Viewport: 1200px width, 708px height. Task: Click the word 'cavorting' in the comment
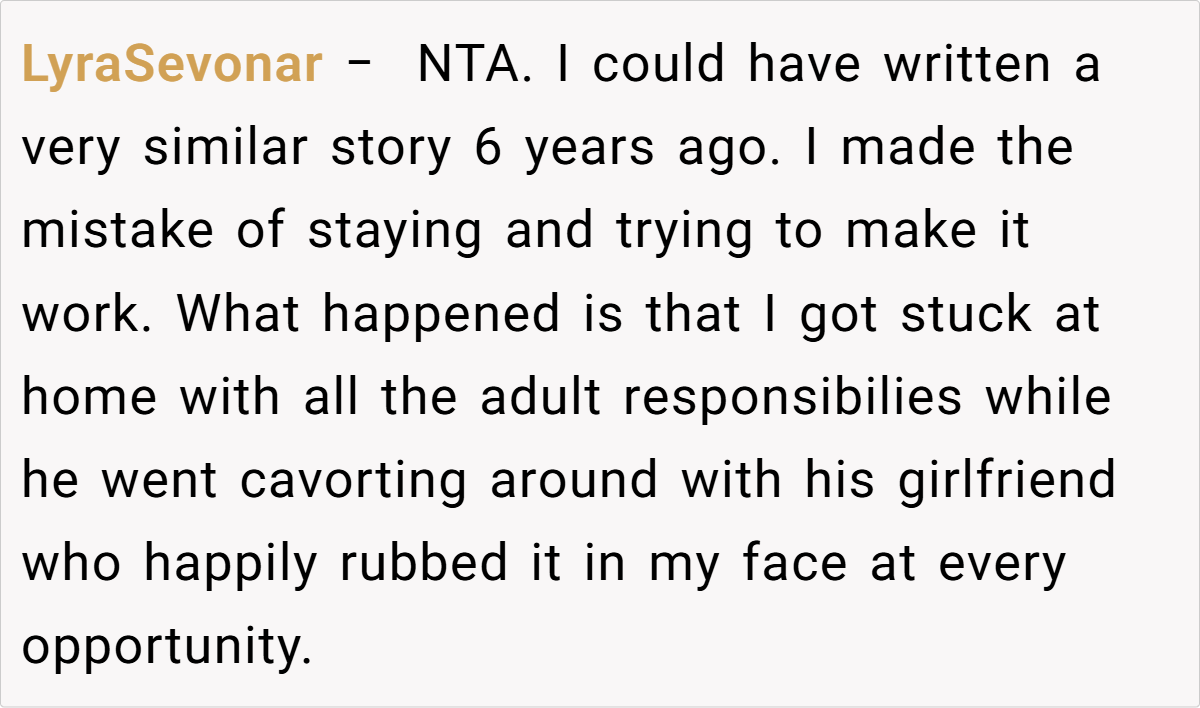pyautogui.click(x=353, y=481)
